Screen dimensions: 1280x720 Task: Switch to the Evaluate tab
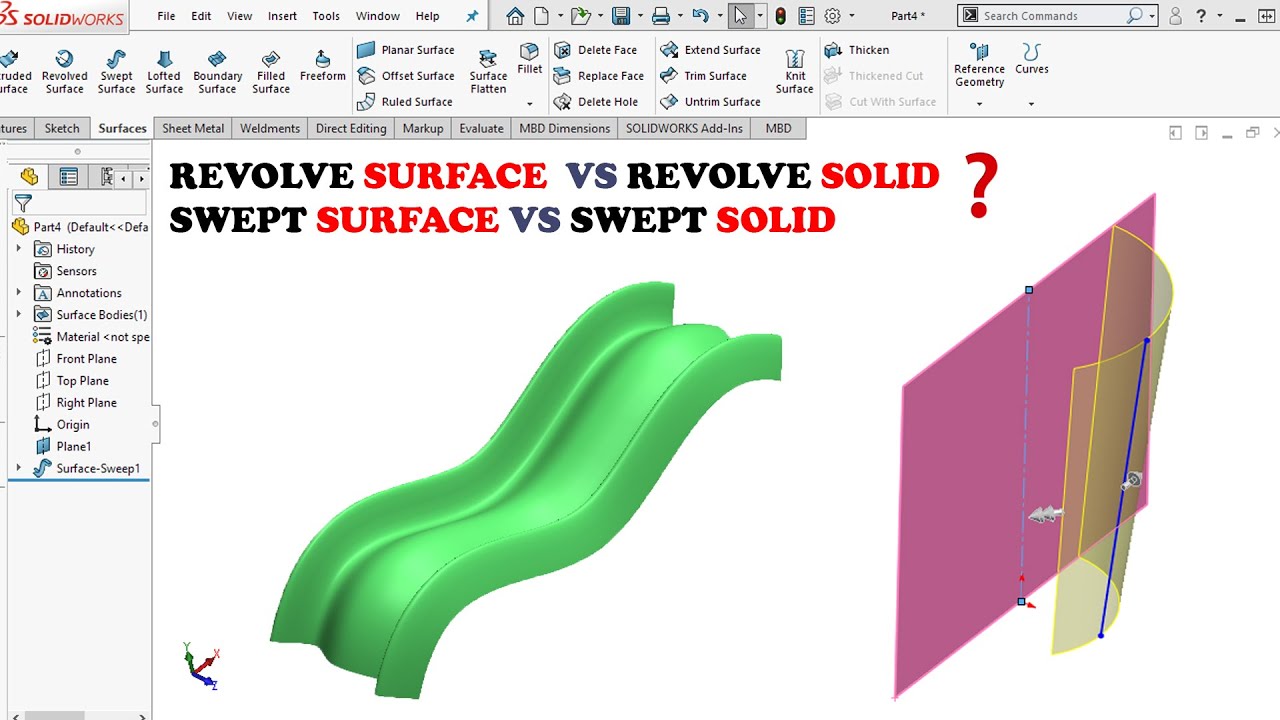point(481,128)
